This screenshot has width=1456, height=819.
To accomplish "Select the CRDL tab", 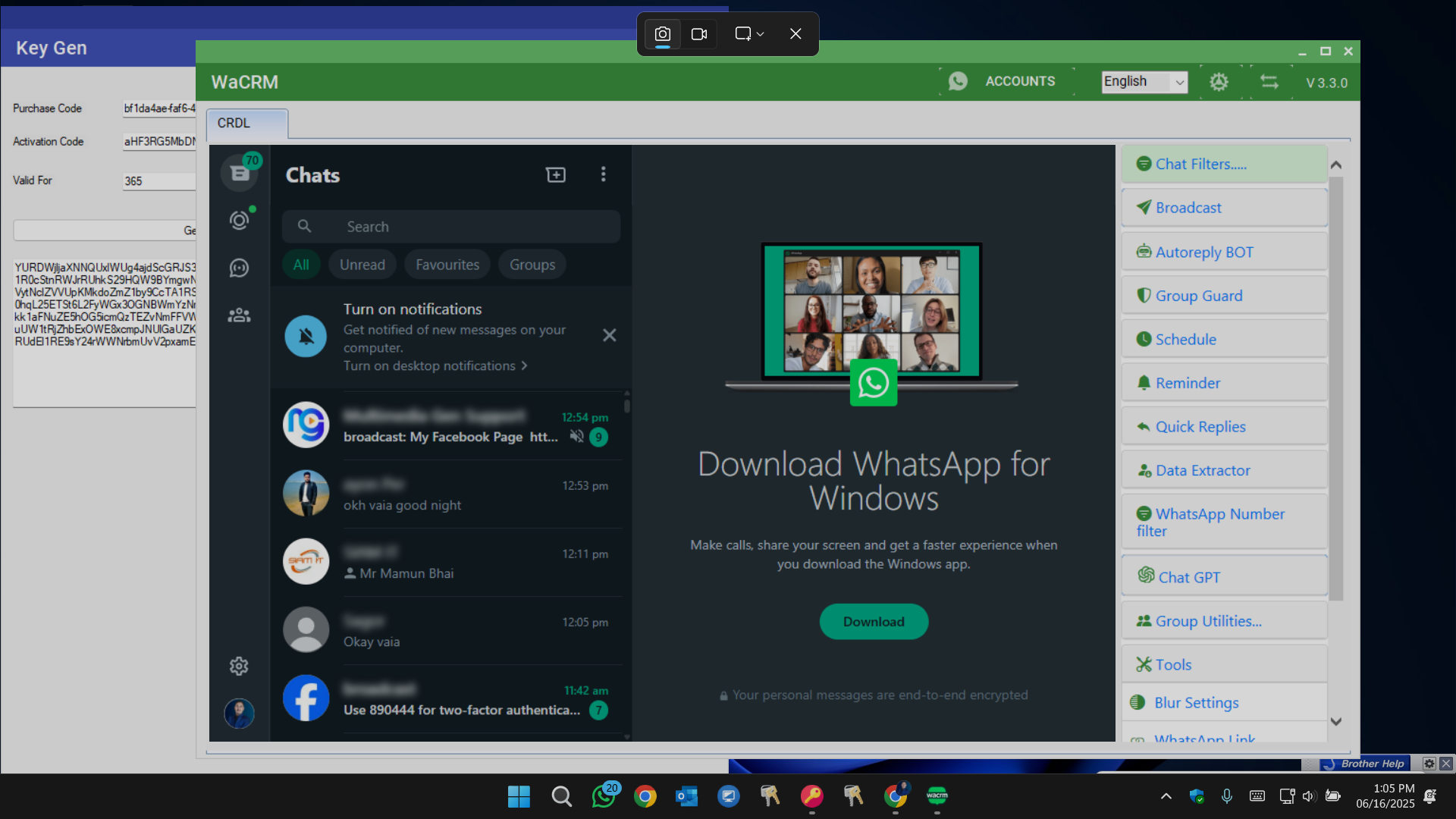I will pyautogui.click(x=247, y=123).
